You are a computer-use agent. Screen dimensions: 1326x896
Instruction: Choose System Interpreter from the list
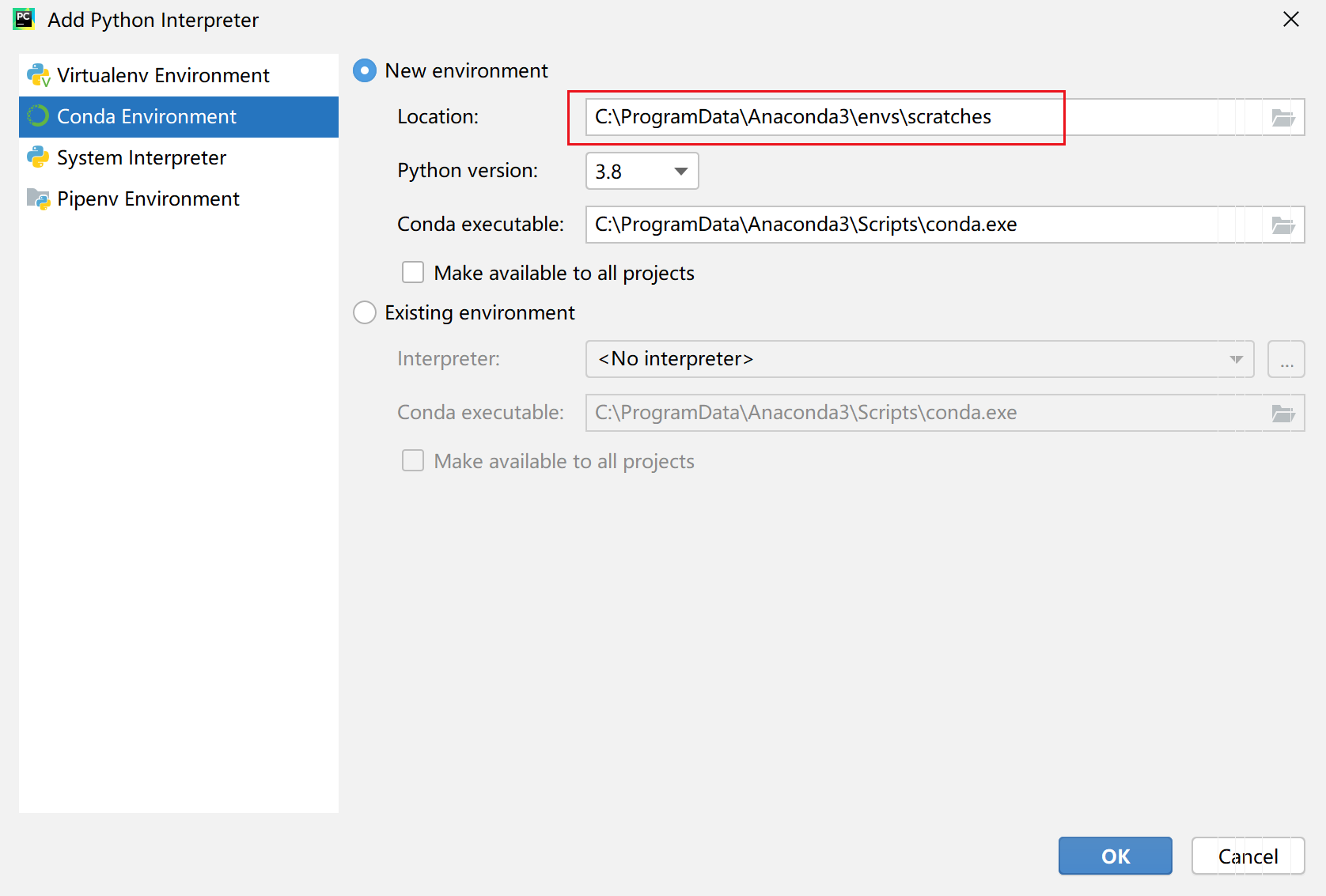pos(142,157)
